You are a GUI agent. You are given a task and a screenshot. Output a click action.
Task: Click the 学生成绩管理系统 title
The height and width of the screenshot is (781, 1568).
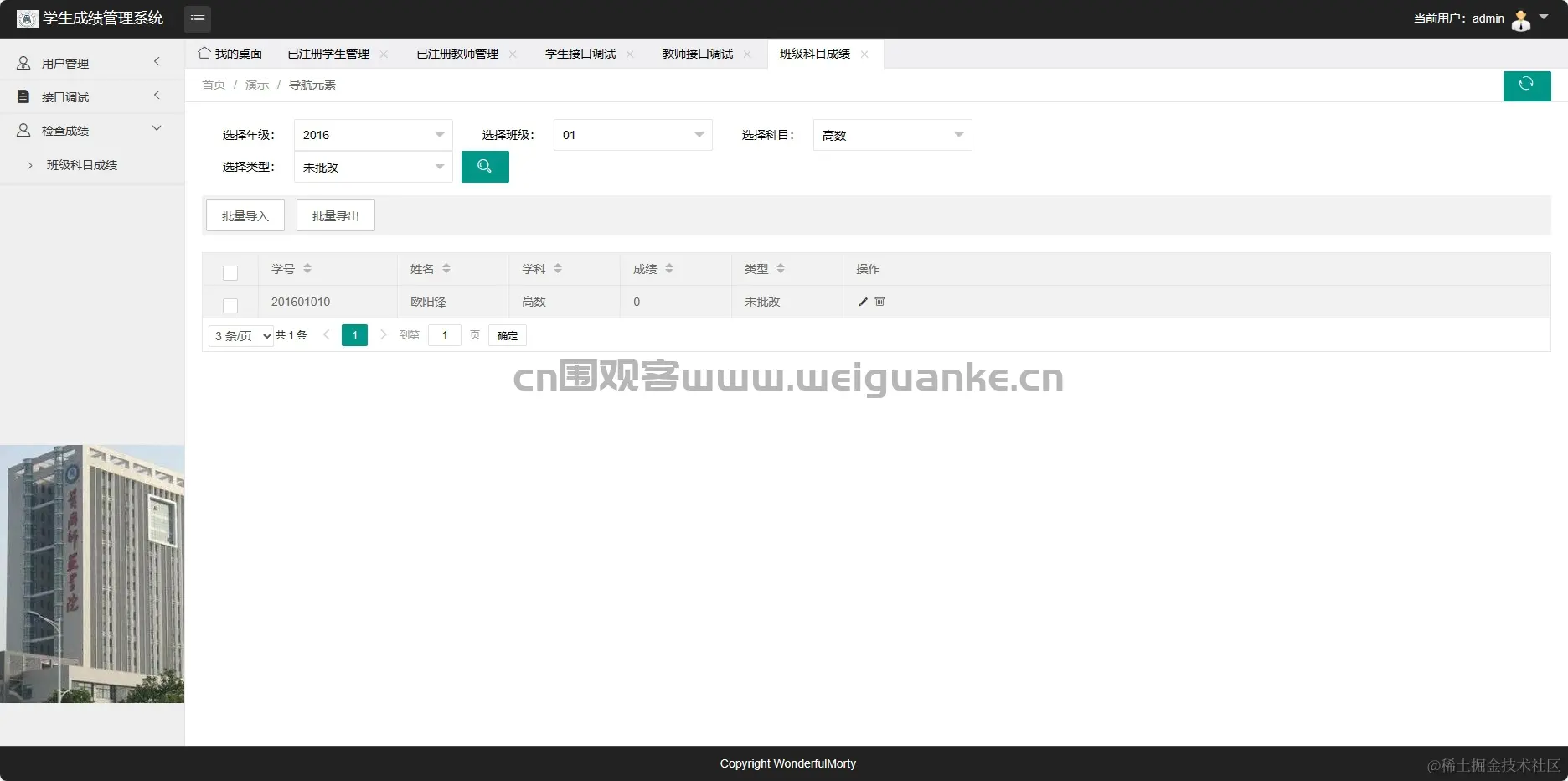[x=103, y=18]
